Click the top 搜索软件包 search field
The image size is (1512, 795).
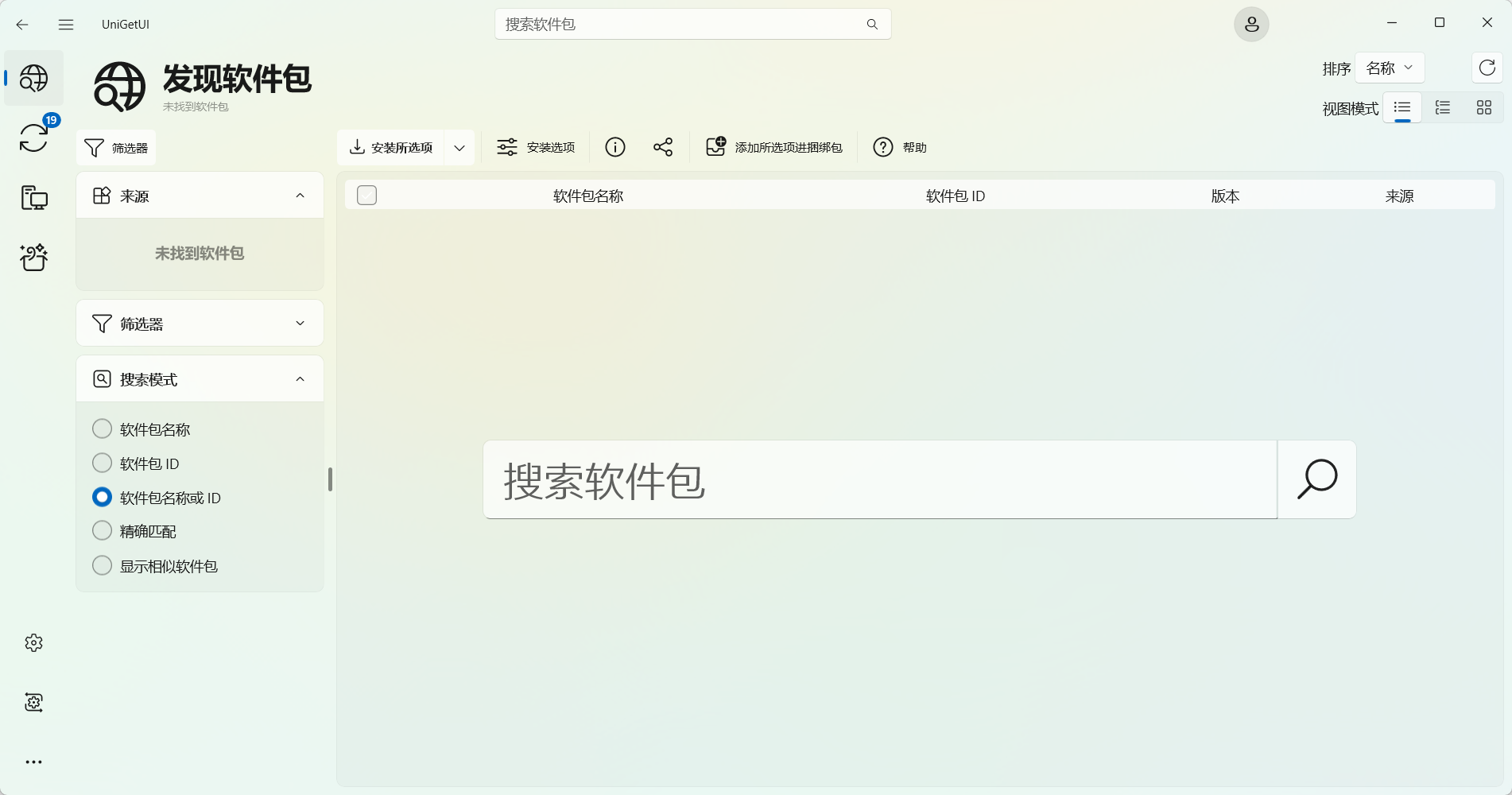pyautogui.click(x=684, y=25)
